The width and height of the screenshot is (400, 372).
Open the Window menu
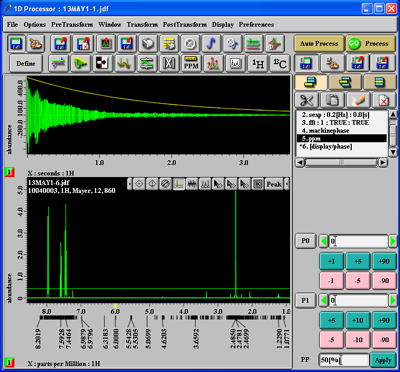[110, 25]
